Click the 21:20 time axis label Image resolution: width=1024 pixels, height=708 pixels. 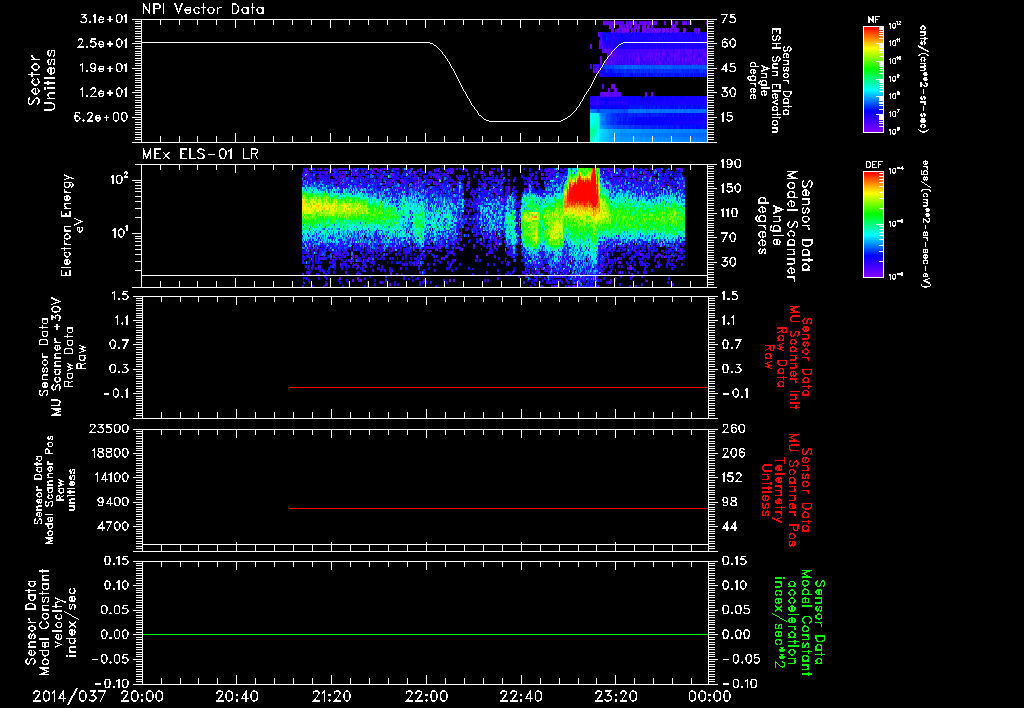point(331,696)
